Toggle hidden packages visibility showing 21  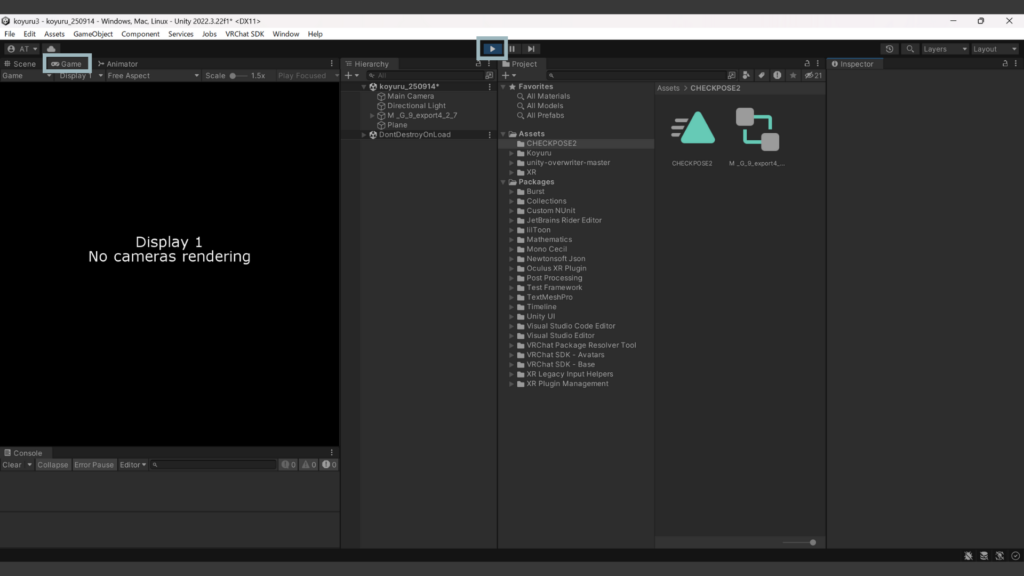coord(814,75)
